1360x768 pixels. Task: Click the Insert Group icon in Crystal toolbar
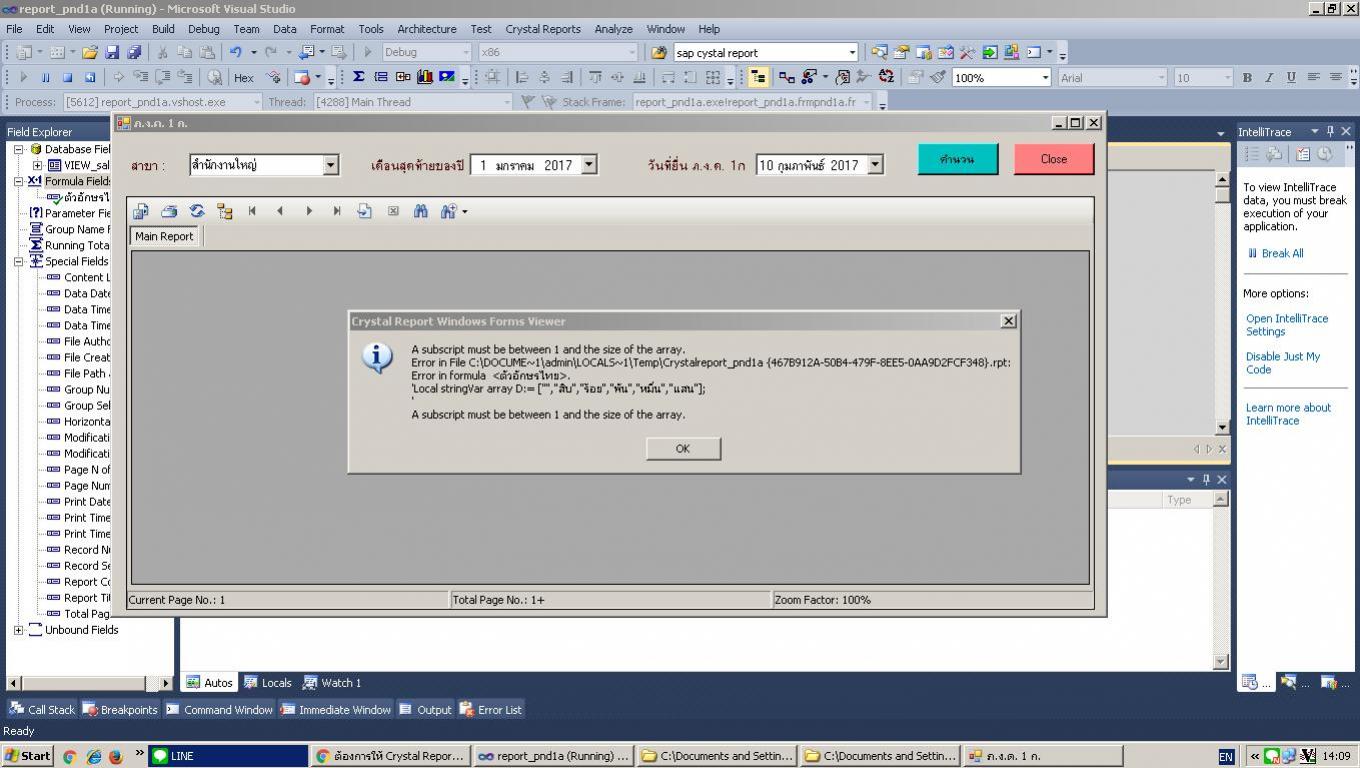tap(380, 77)
